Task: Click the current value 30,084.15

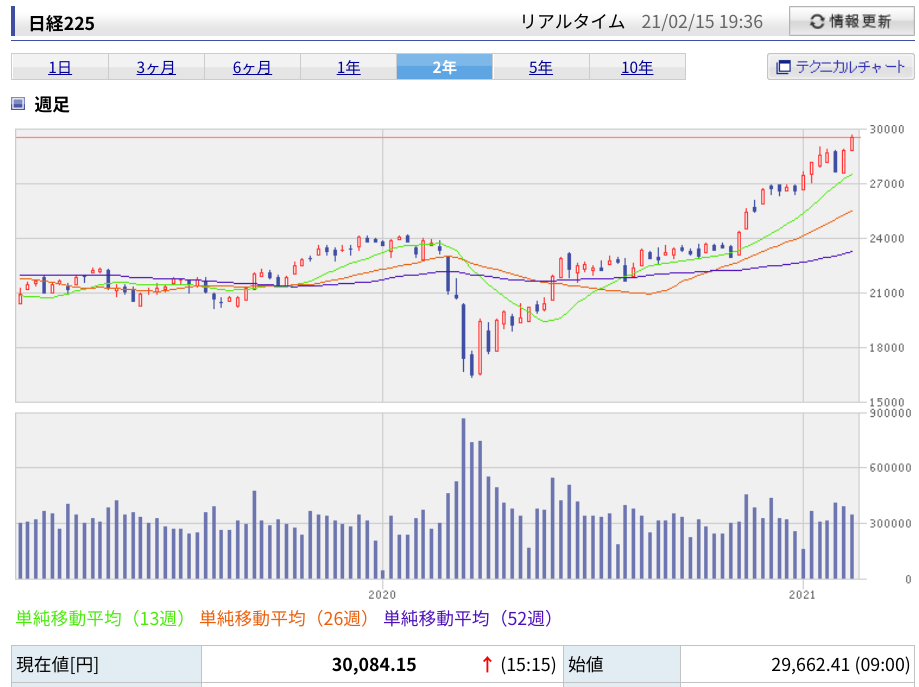Action: tap(374, 665)
